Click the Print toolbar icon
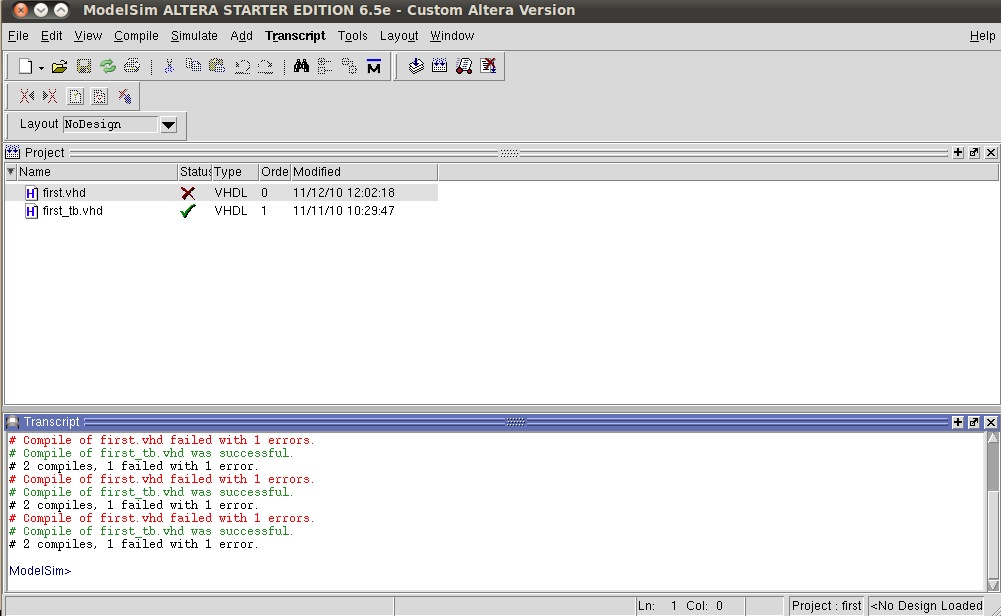Screen dimensions: 1001x616 tap(132, 67)
